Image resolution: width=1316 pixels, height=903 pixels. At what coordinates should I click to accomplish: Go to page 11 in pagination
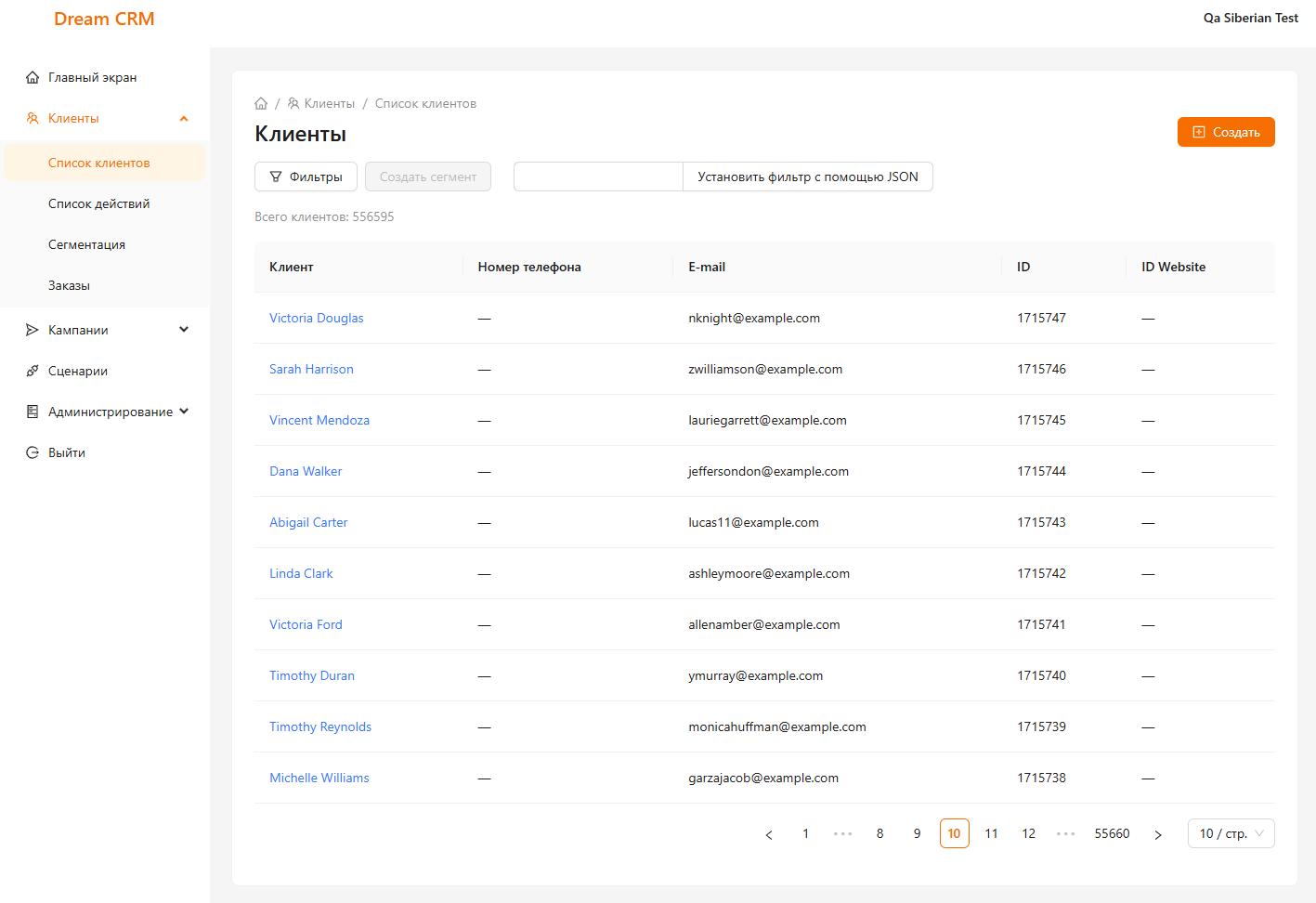click(x=992, y=833)
